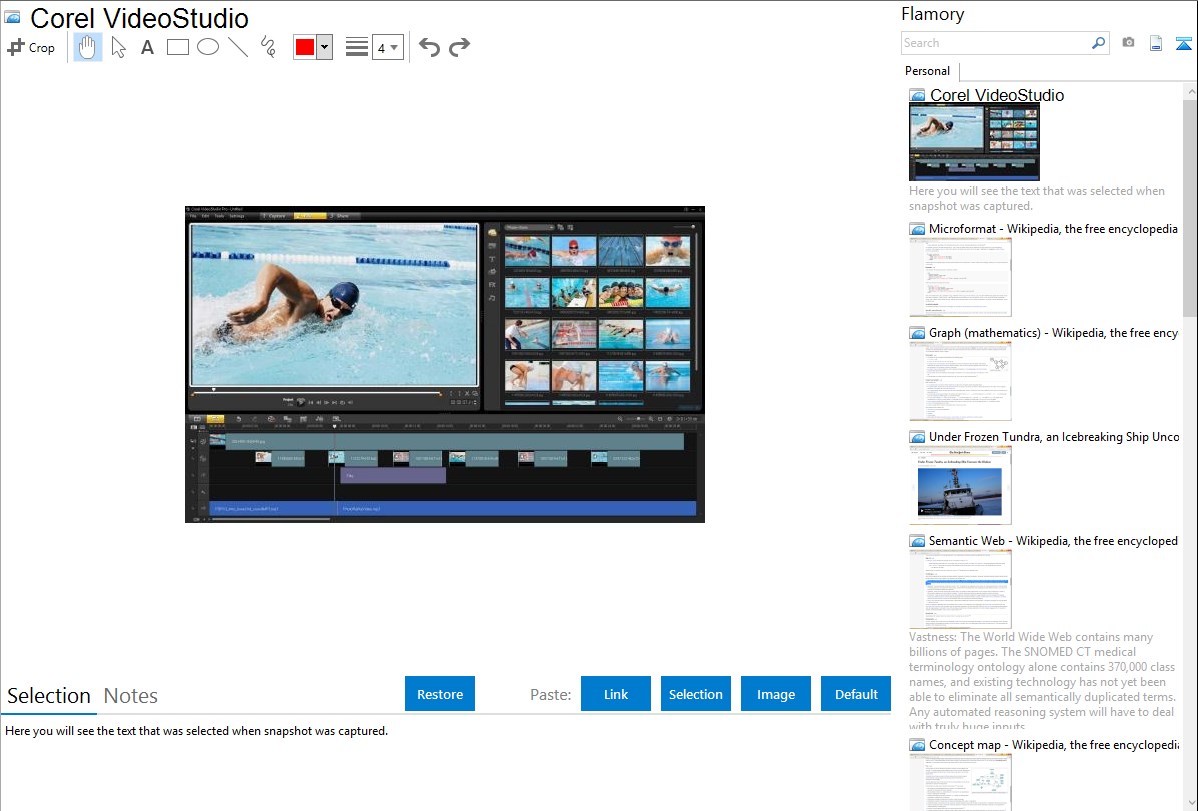The height and width of the screenshot is (811, 1198).
Task: Click the Selection paste button
Action: (x=696, y=694)
